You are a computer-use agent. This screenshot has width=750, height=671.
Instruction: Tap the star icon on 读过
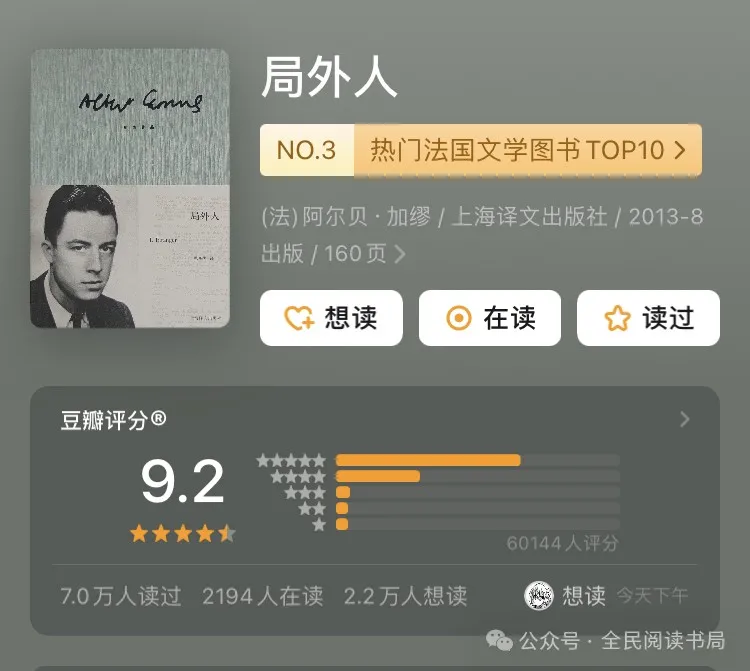pos(617,318)
